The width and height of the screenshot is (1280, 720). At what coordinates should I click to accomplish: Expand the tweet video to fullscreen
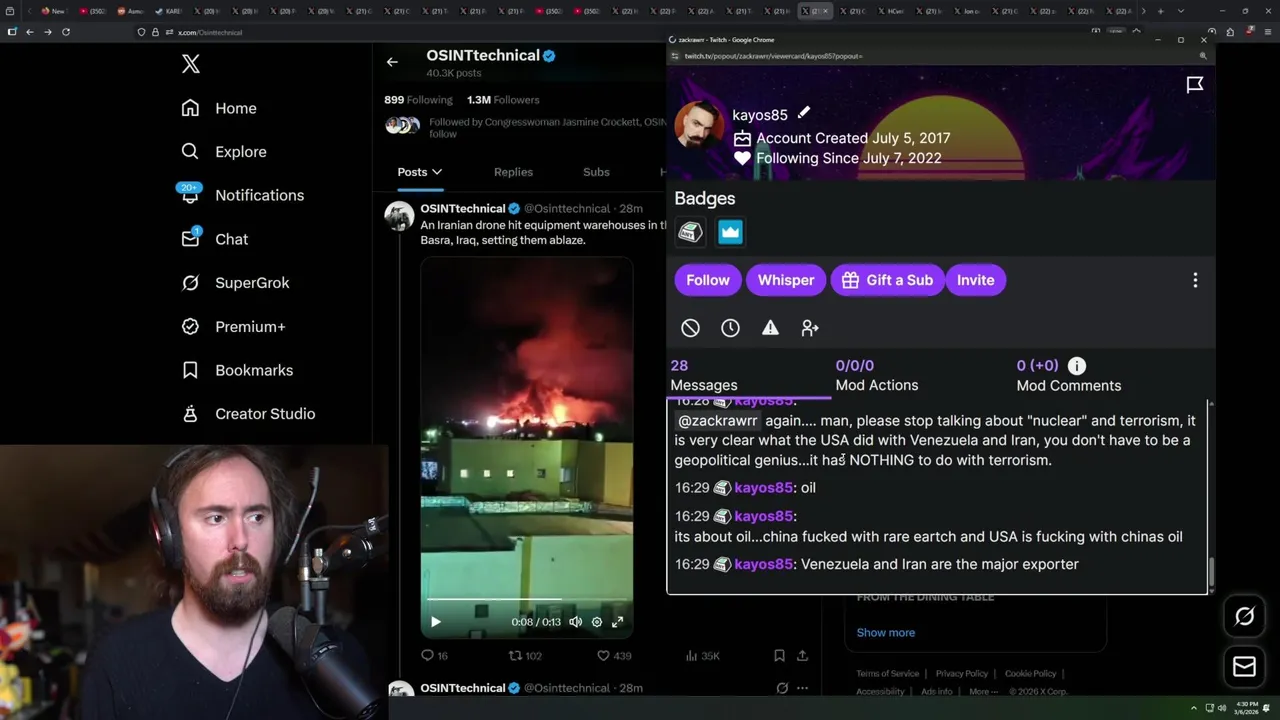pyautogui.click(x=617, y=622)
